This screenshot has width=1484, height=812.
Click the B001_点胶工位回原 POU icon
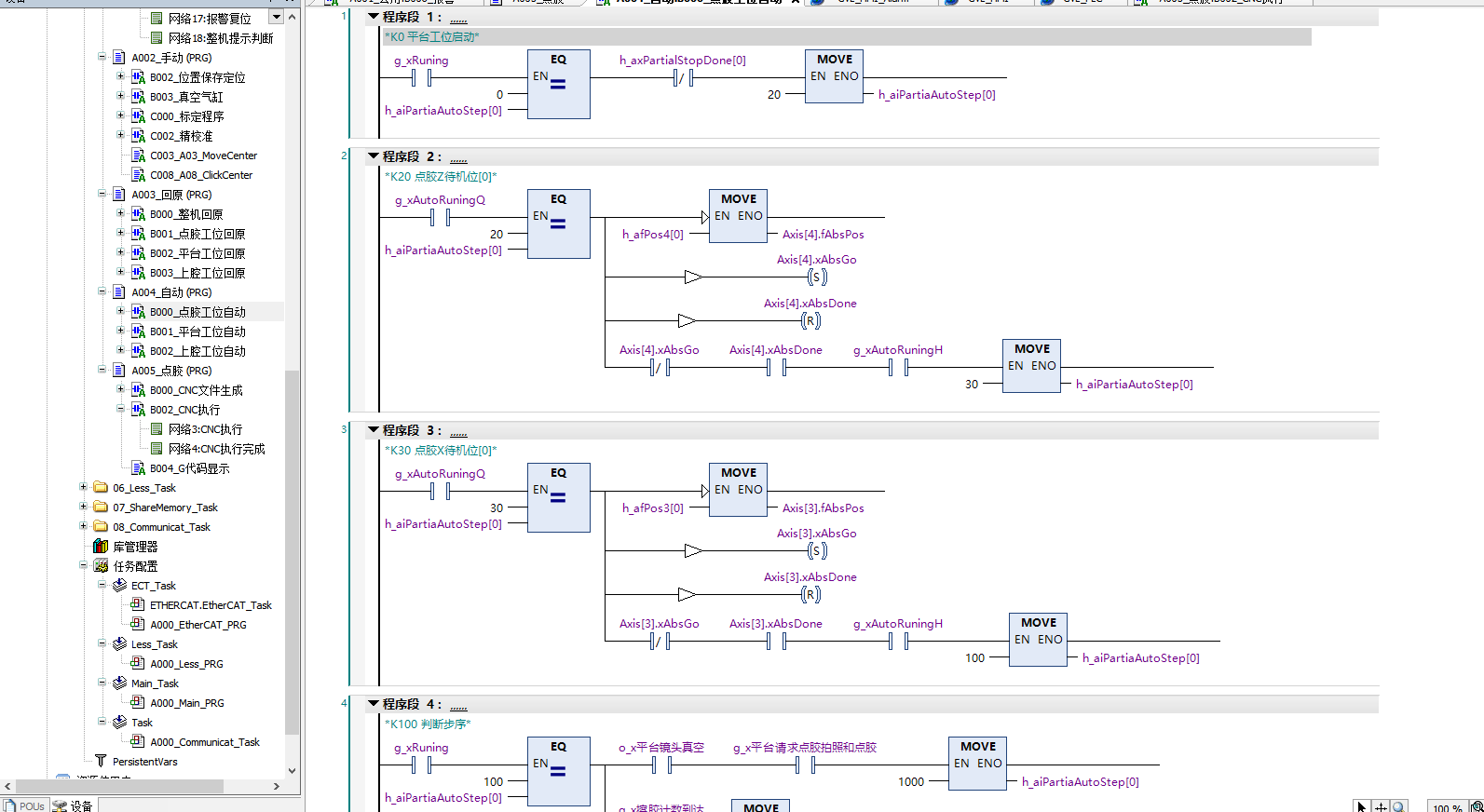138,234
